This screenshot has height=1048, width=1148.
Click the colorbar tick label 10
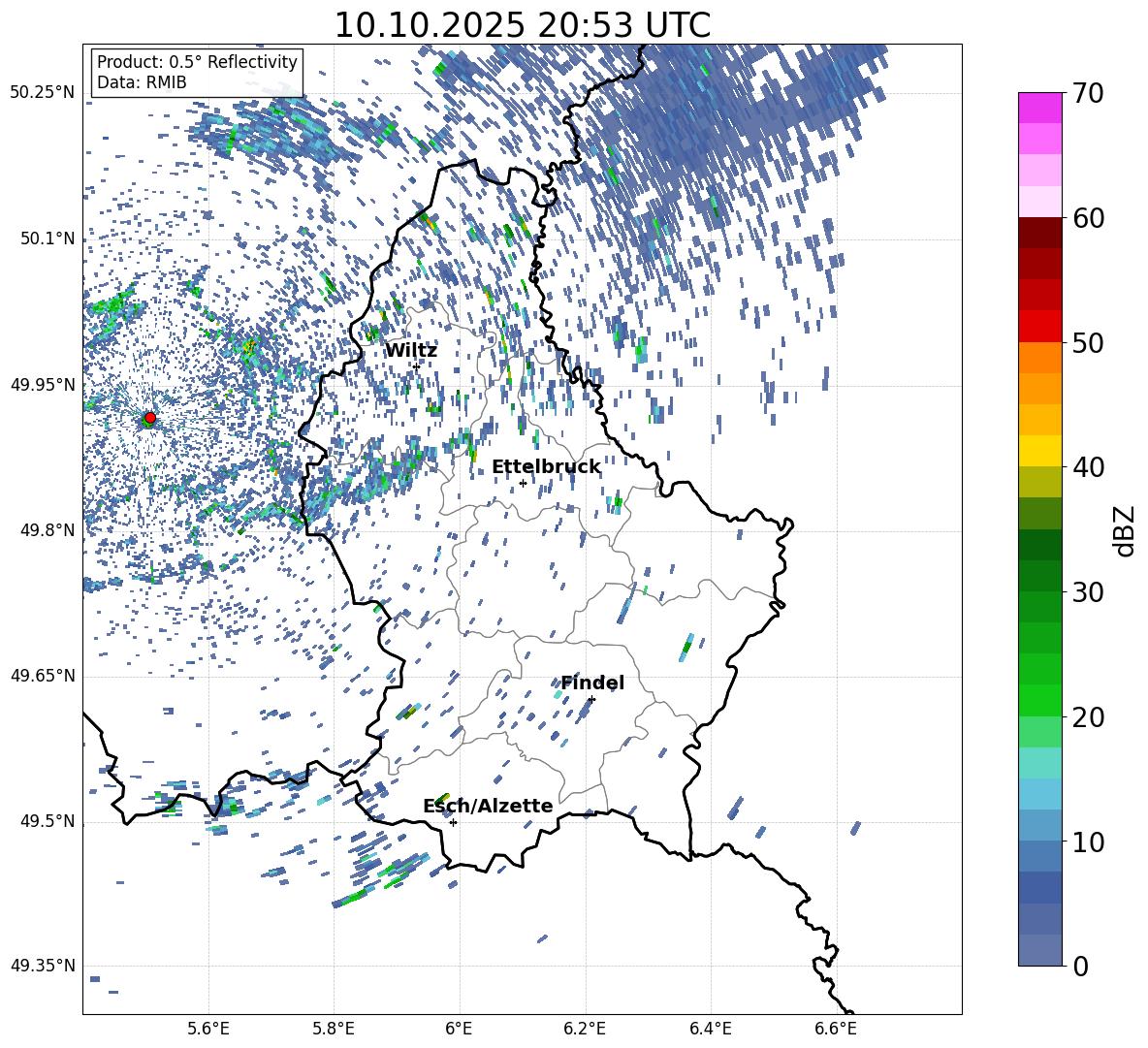1088,842
